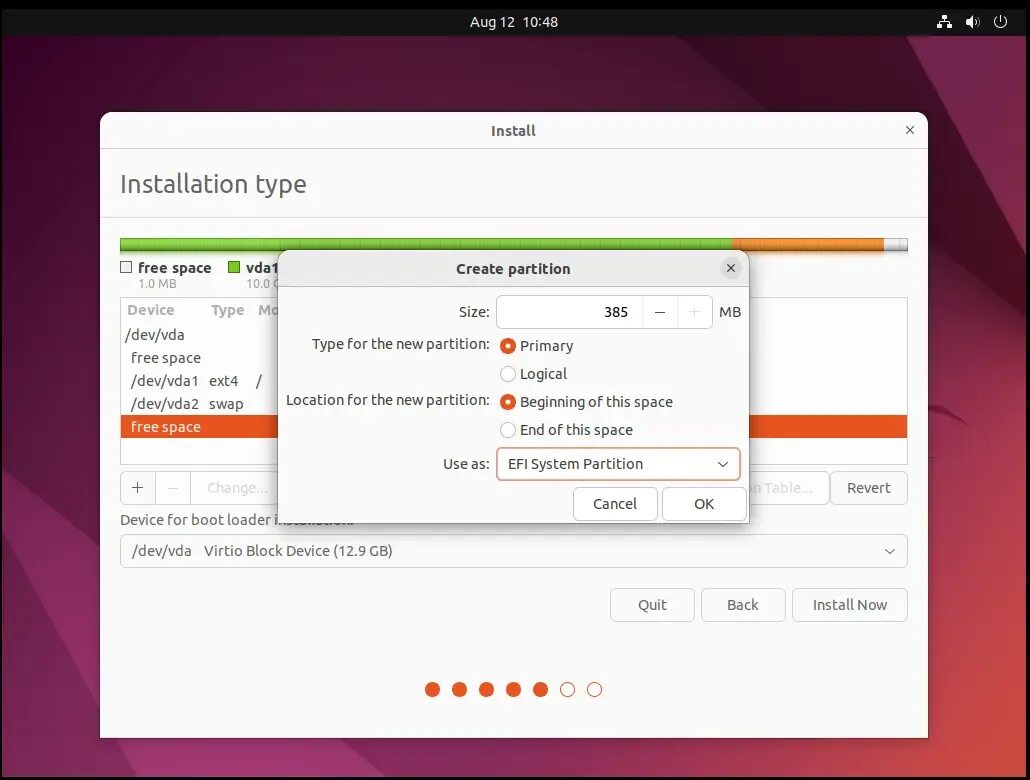Click the last empty progress dot
Screen dimensions: 1030x780
pos(594,689)
